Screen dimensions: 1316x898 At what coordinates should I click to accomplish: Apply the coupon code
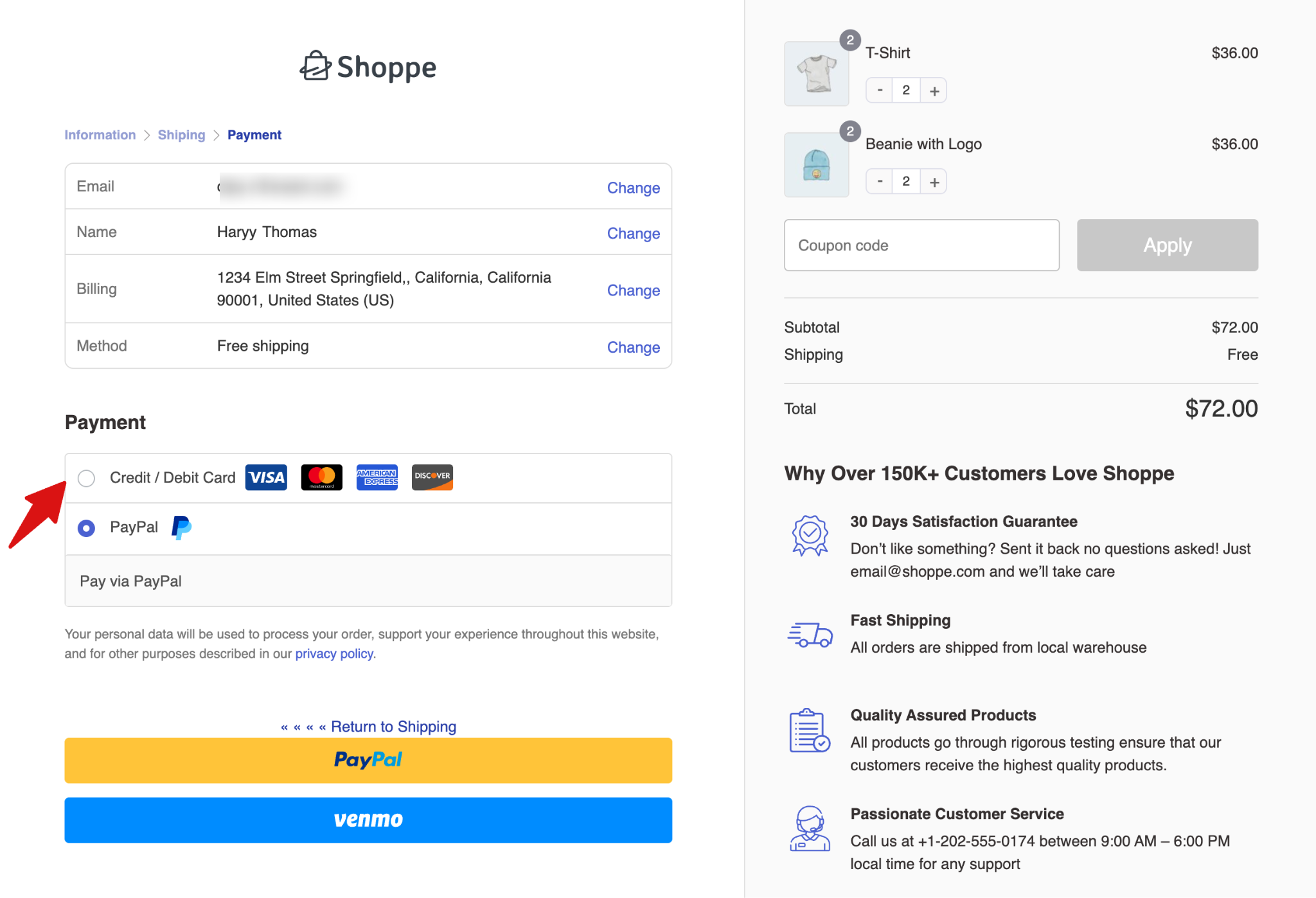tap(1168, 245)
